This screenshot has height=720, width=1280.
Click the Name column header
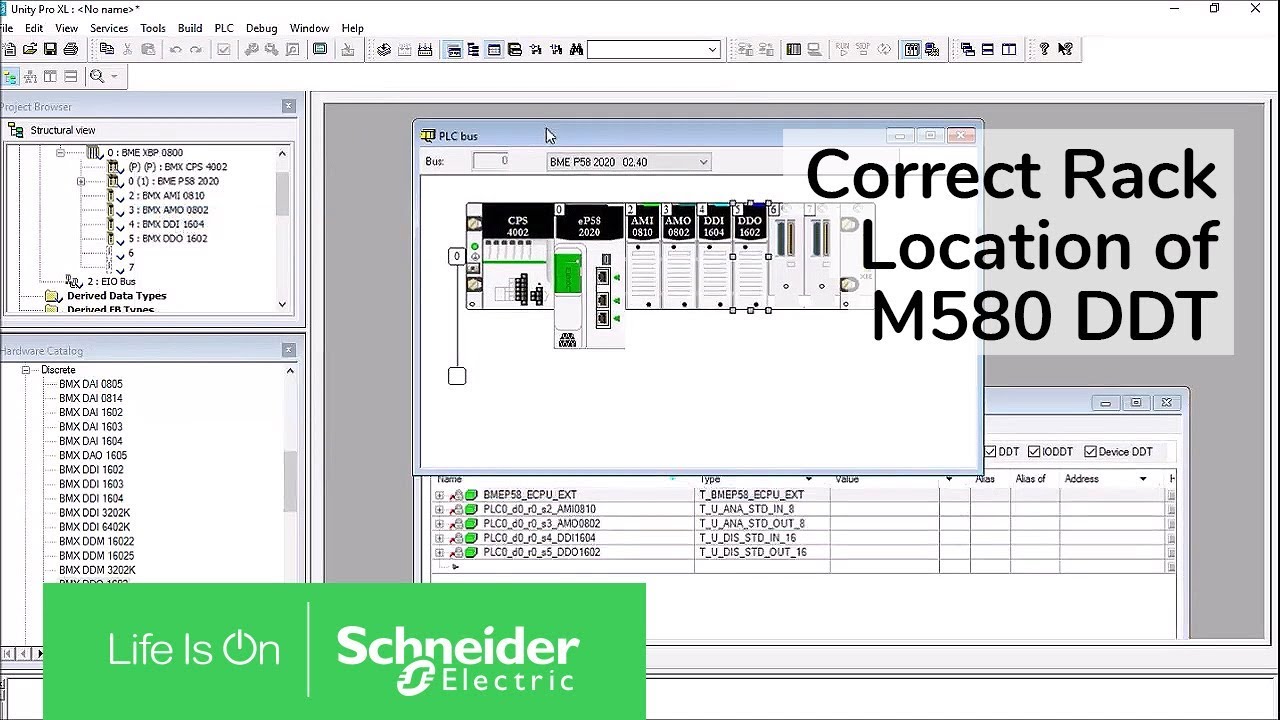450,479
